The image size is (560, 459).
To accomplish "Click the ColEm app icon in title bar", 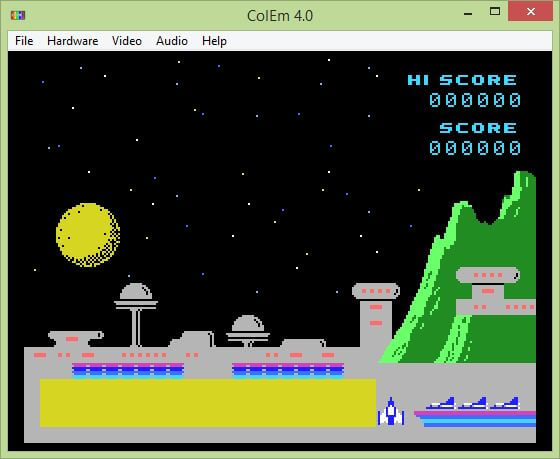I will pyautogui.click(x=18, y=15).
